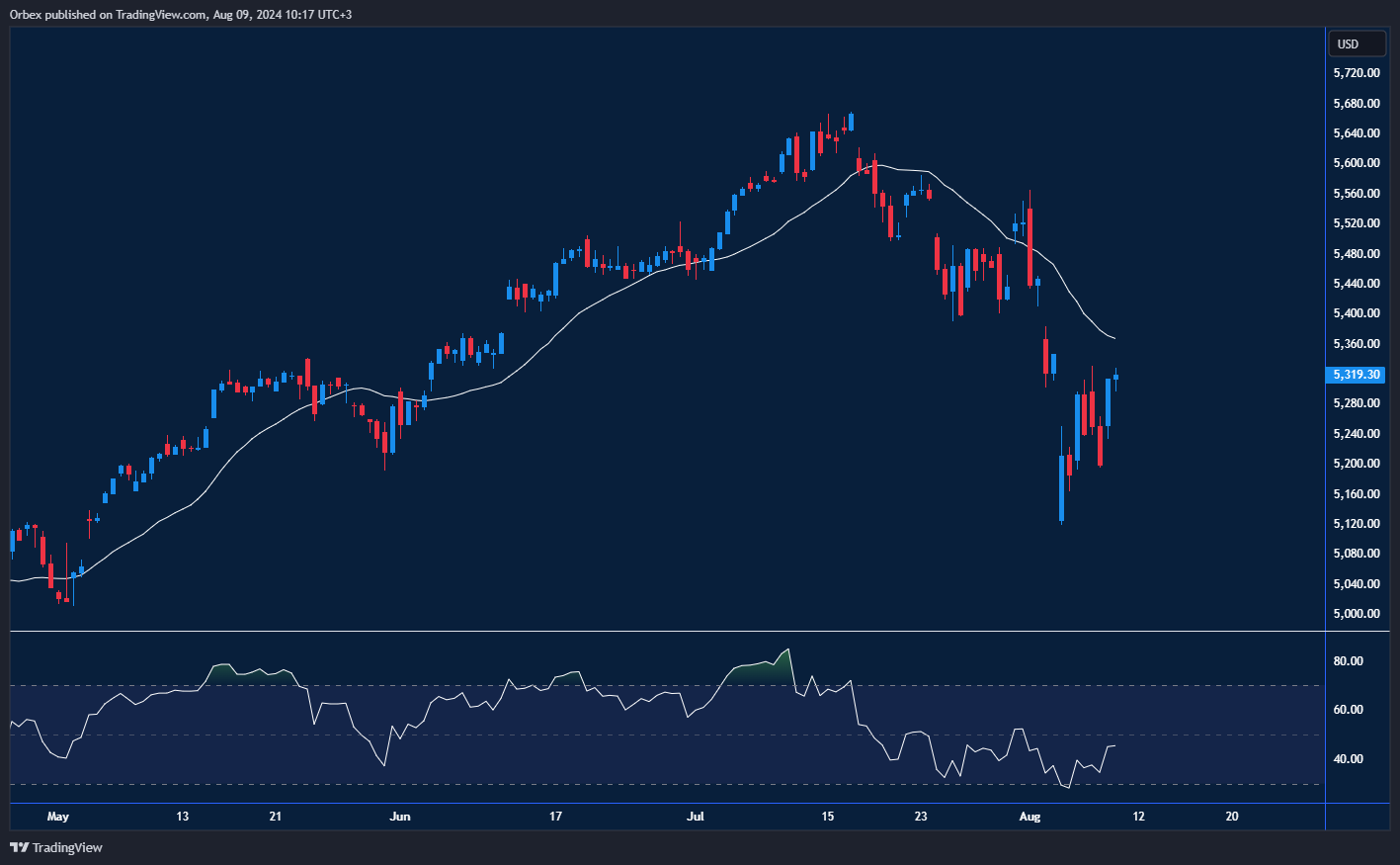
Task: Click the 80.00 RSI scale label
Action: (1348, 661)
